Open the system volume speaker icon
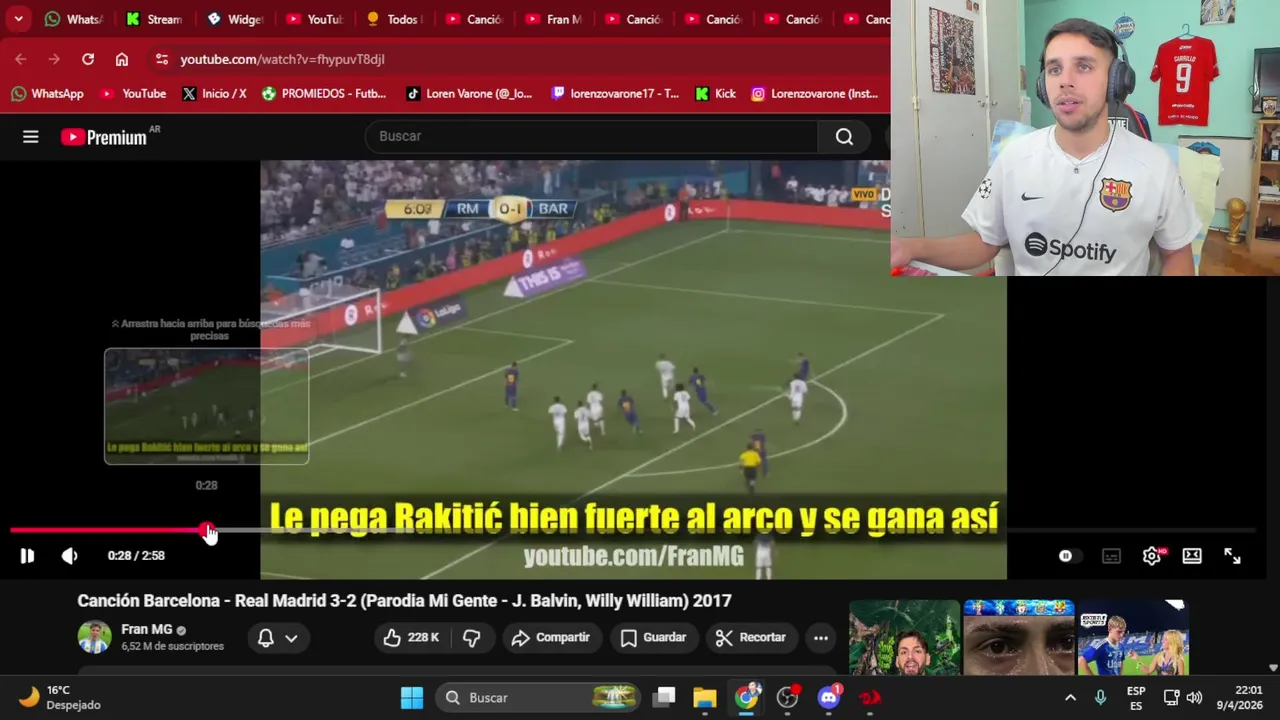Viewport: 1280px width, 720px height. (1194, 698)
